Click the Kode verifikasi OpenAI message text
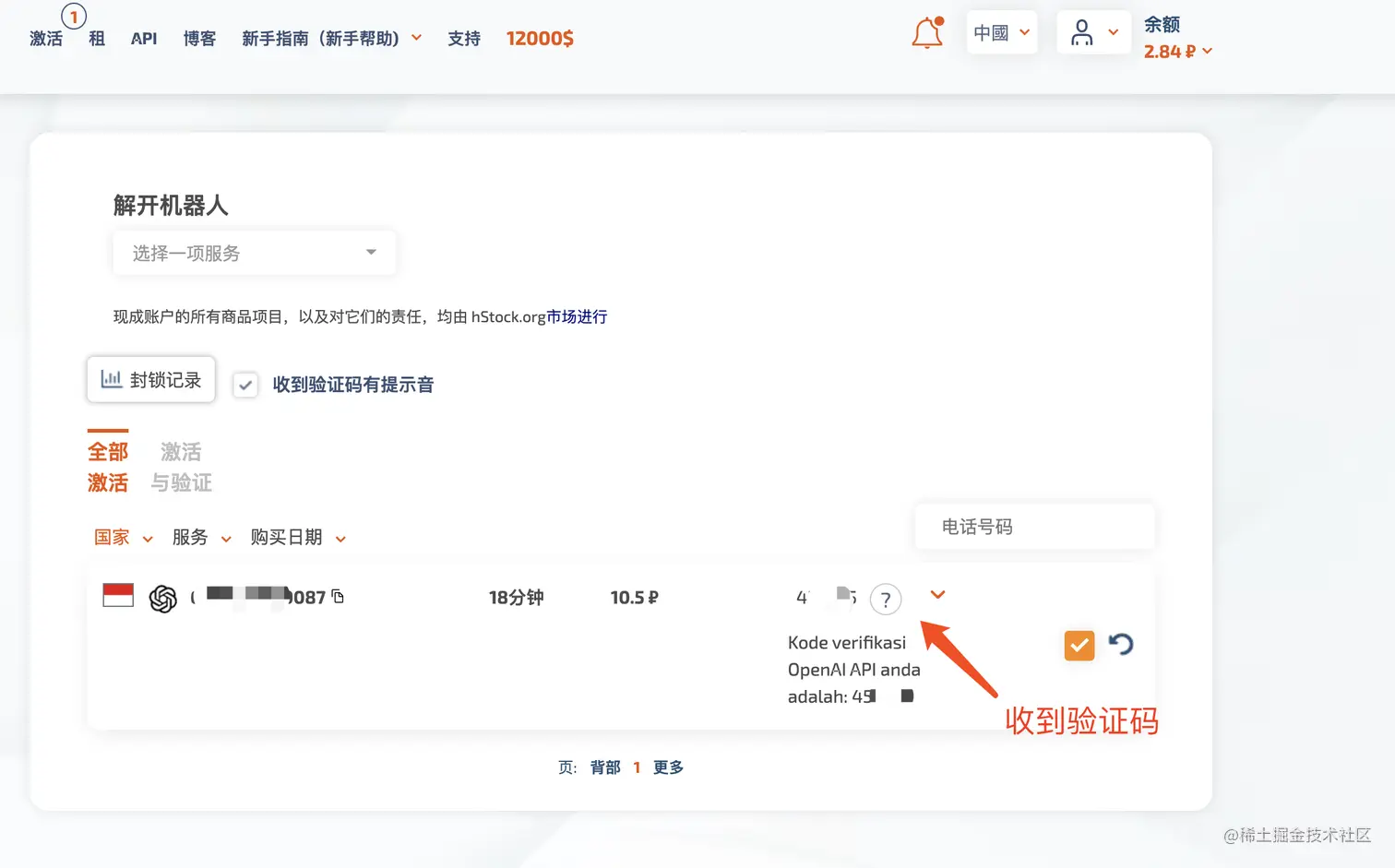Screen dimensions: 1395x868 (854, 670)
